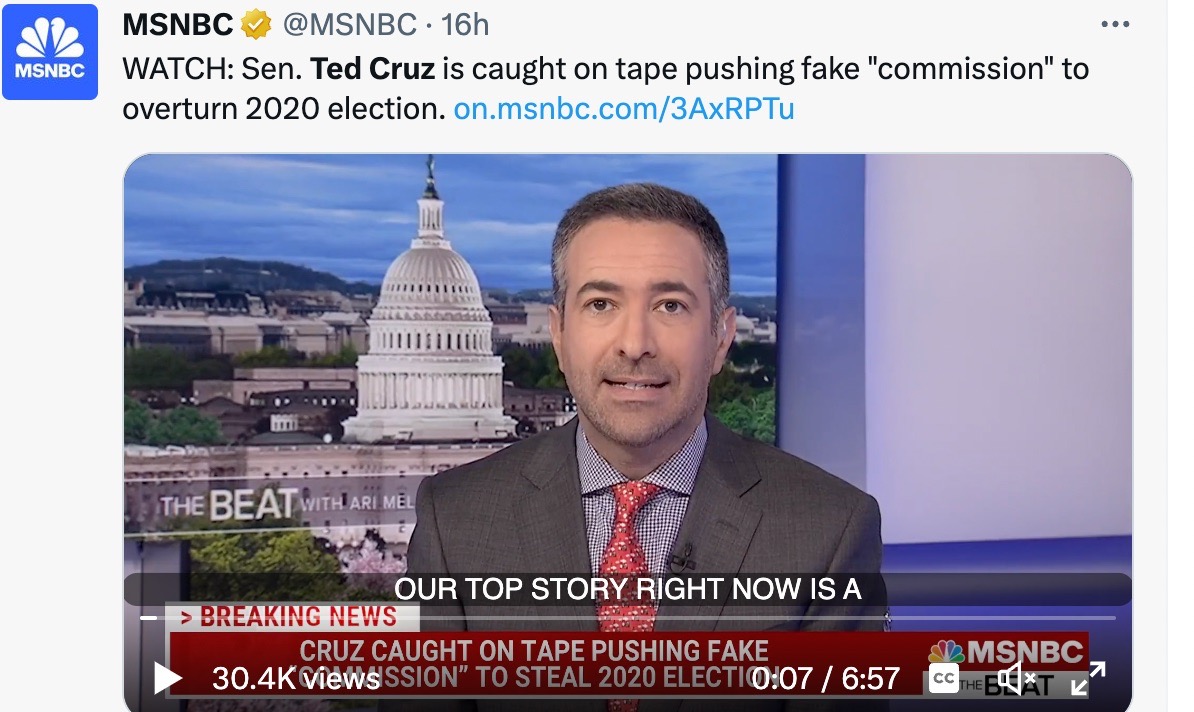Expand the video to fullscreen

(x=1088, y=678)
